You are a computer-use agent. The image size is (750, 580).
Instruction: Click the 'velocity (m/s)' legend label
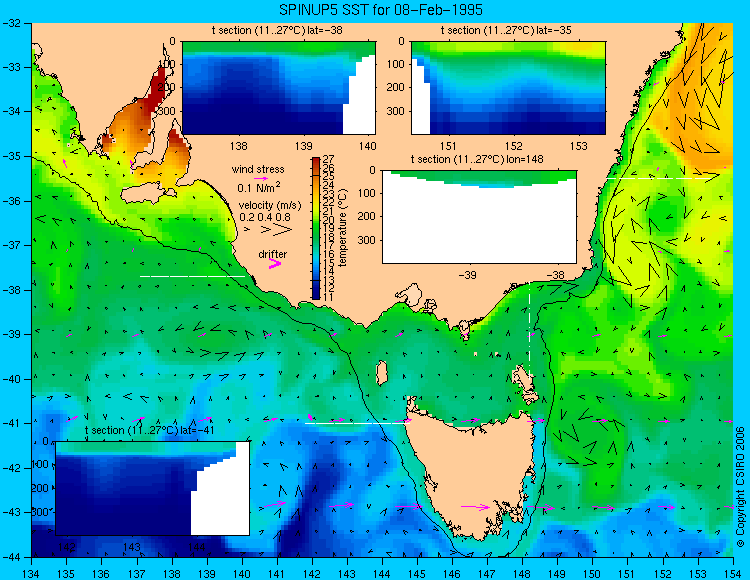point(270,206)
